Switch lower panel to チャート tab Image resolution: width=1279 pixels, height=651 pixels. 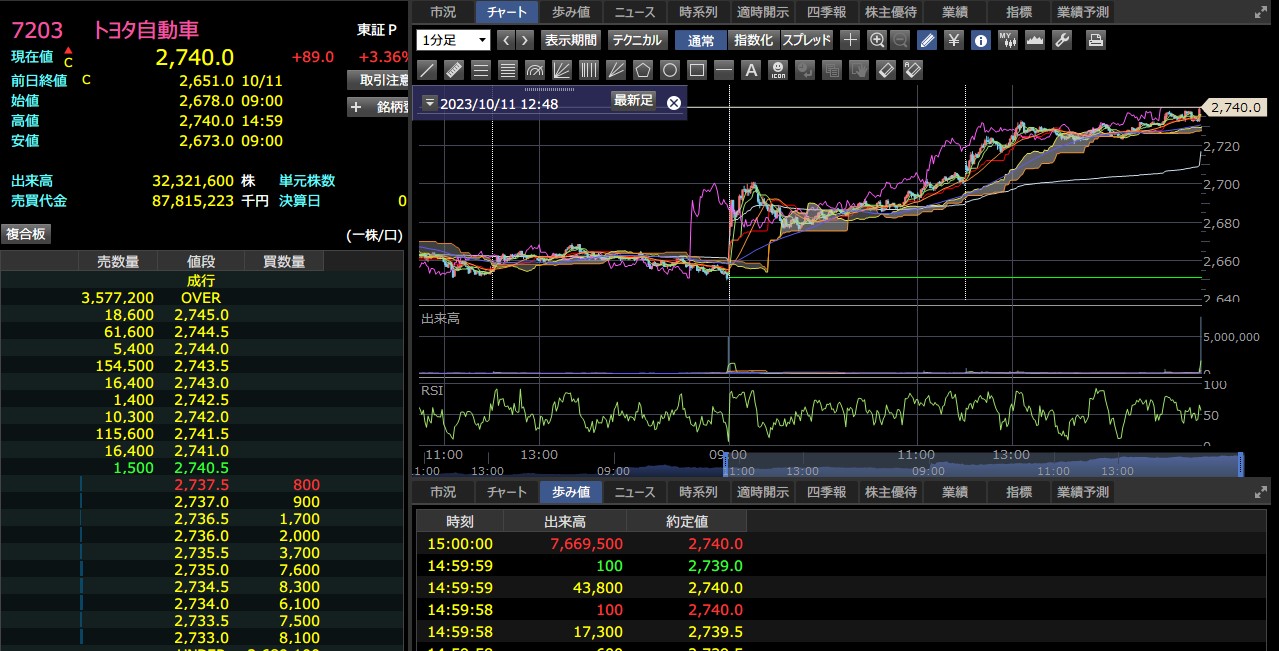point(507,492)
